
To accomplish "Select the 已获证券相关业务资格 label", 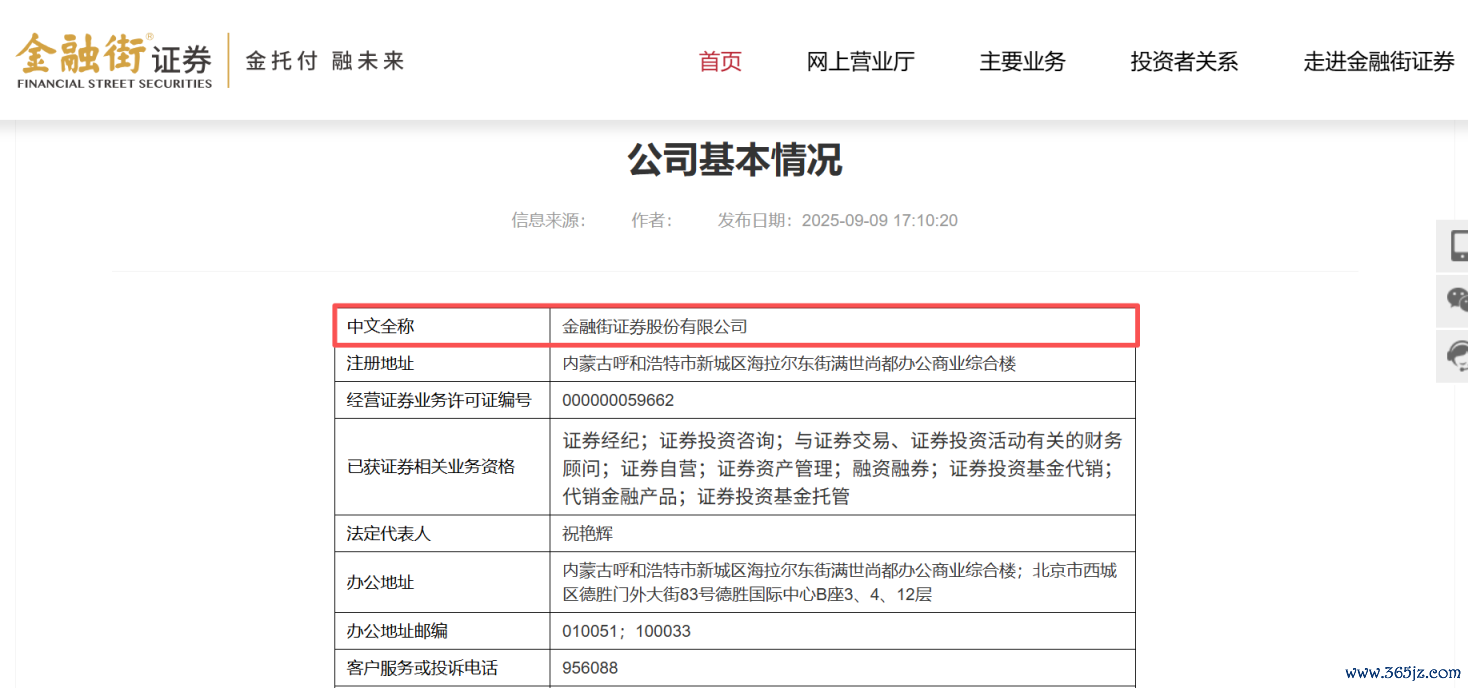I will pyautogui.click(x=431, y=467).
